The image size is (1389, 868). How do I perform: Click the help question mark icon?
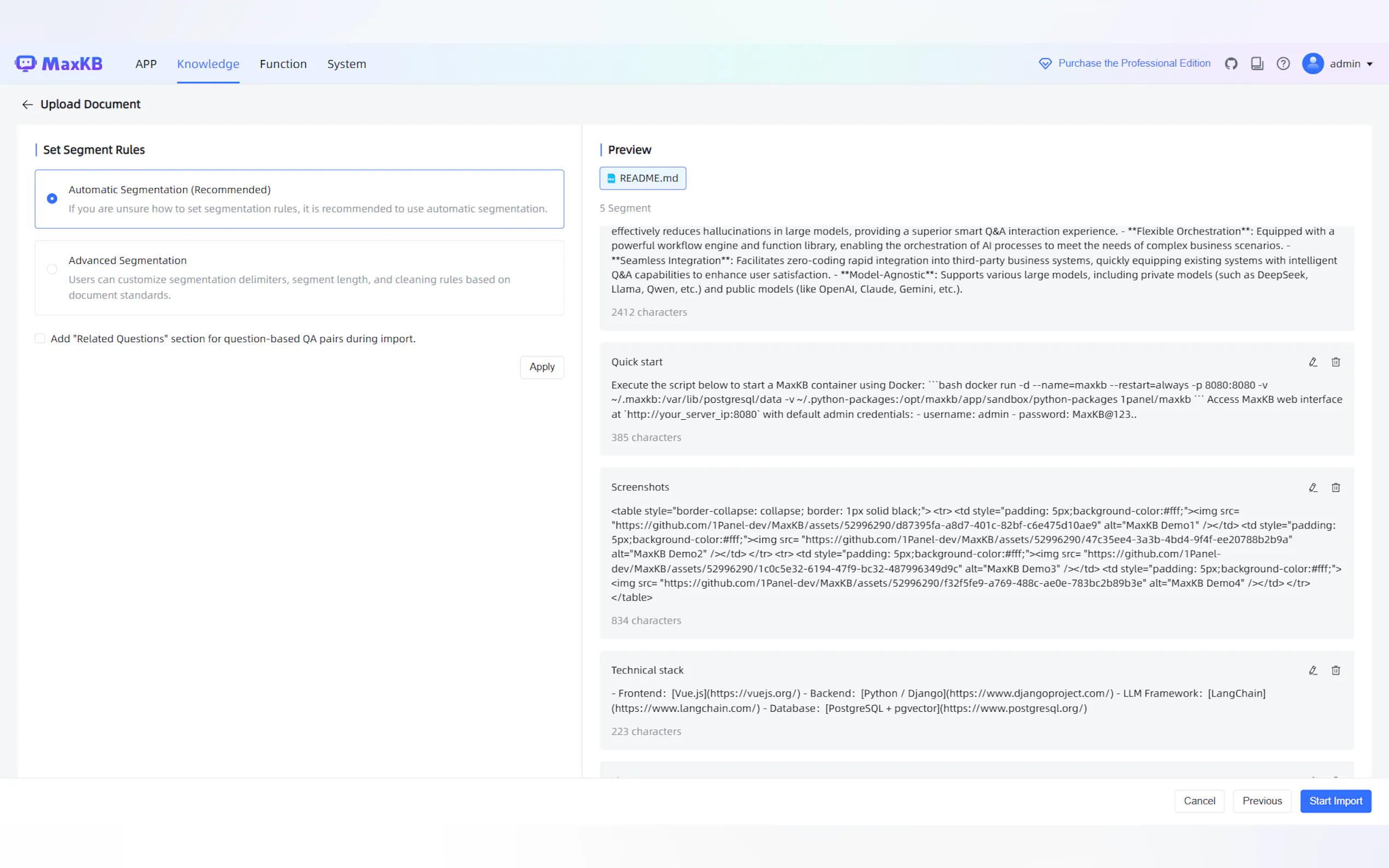click(1283, 64)
